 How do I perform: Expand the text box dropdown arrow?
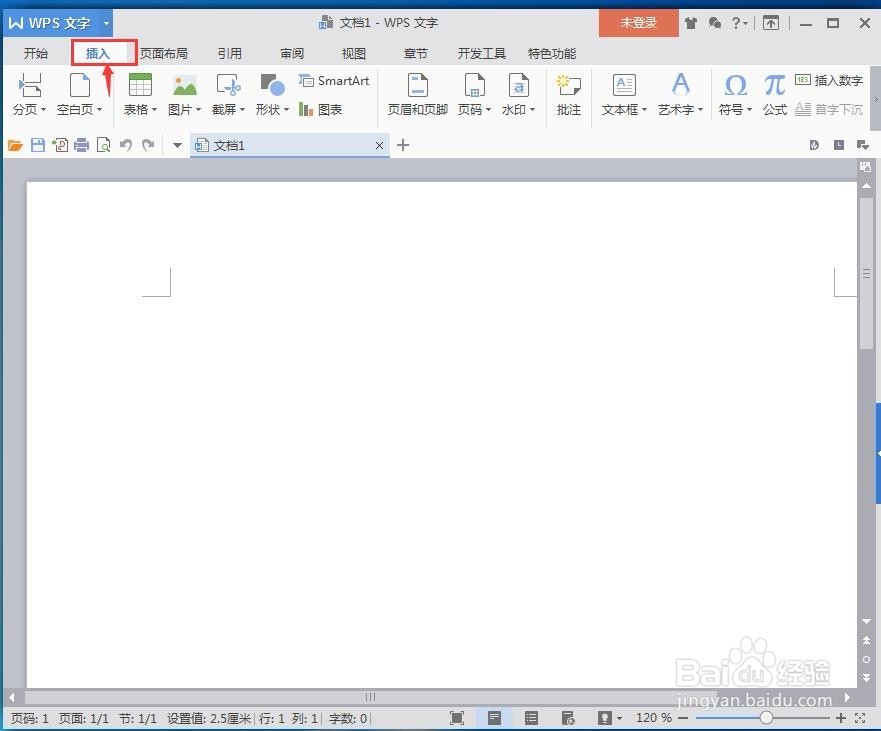(x=644, y=110)
